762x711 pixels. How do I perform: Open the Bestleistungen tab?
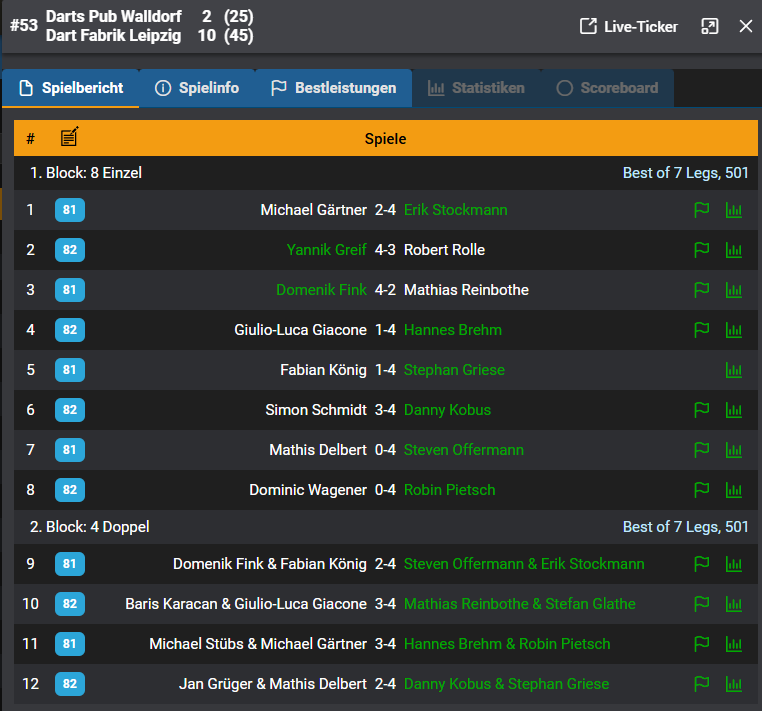[333, 88]
